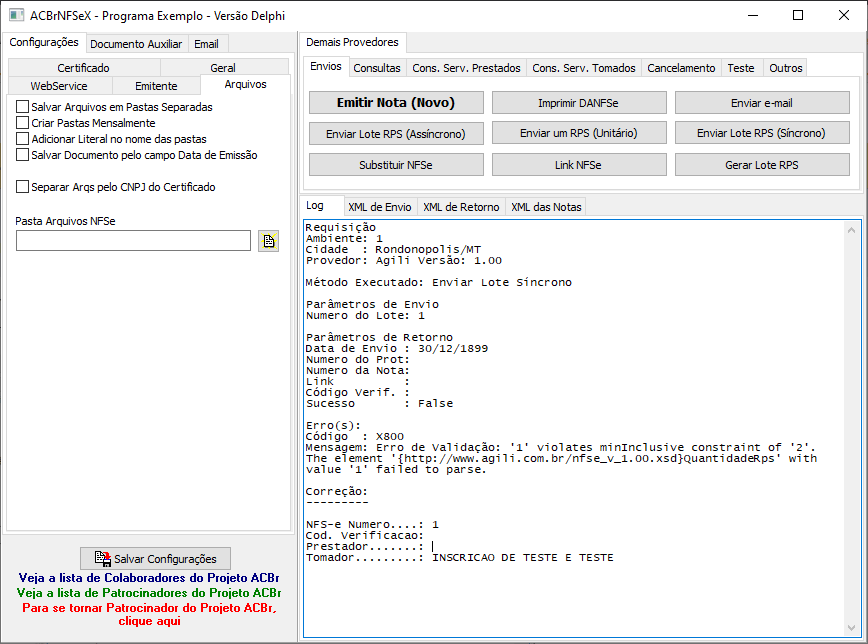This screenshot has height=644, width=868.
Task: Select the Emitente tab
Action: 156,86
